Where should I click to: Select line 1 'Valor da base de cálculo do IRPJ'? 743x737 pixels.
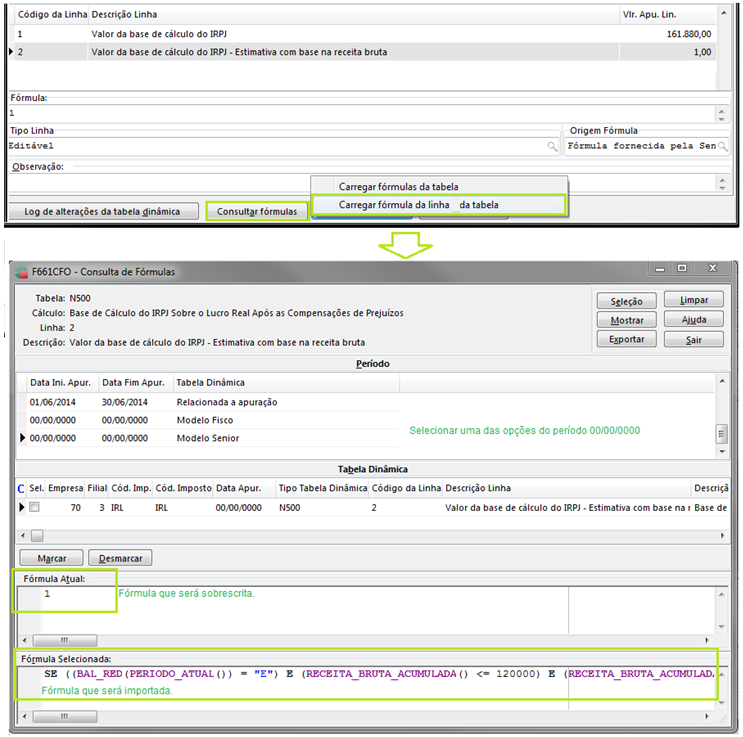(x=363, y=34)
